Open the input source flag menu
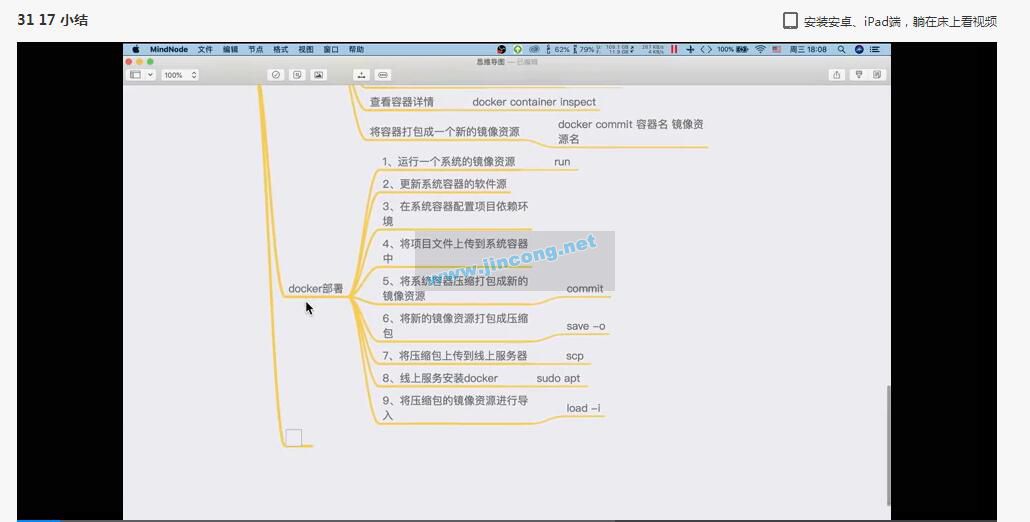Screen dimensions: 1030x522 [776, 49]
